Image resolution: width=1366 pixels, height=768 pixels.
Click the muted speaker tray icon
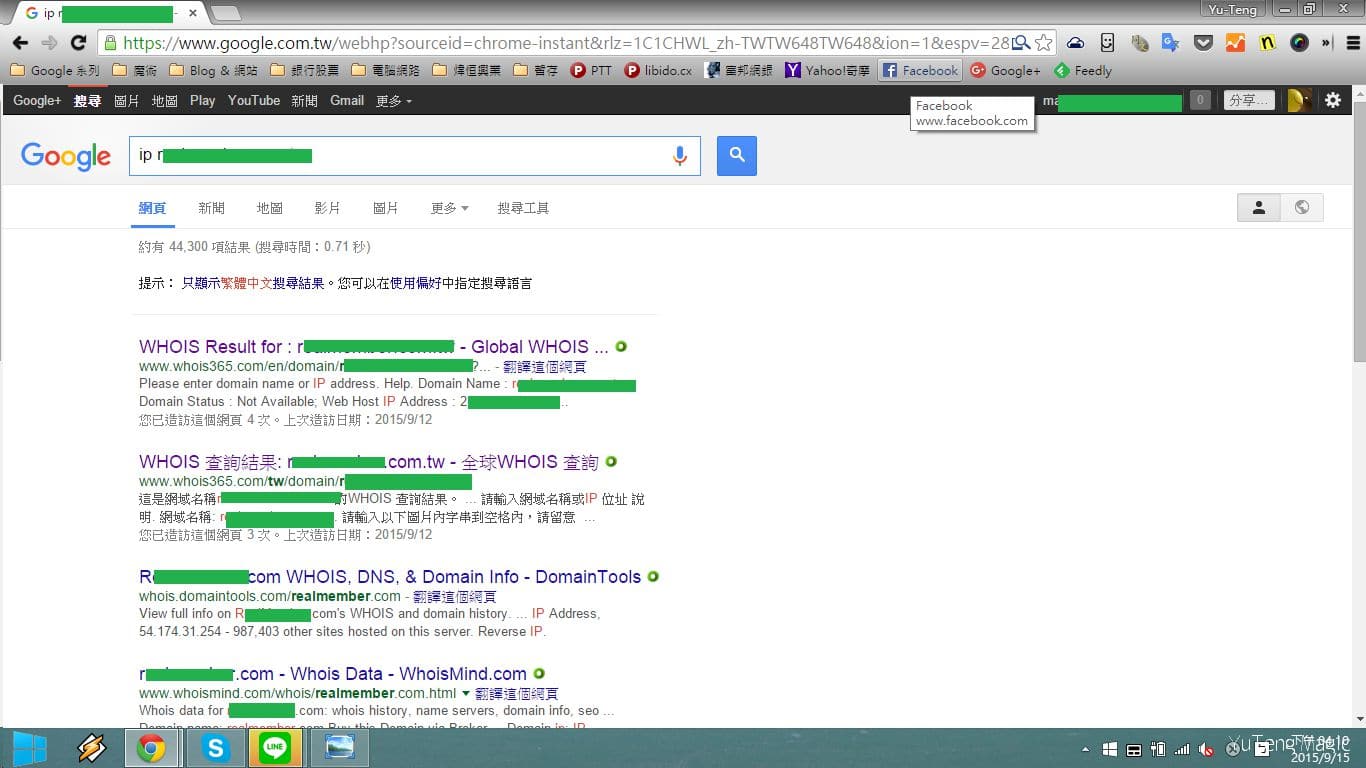(1207, 749)
